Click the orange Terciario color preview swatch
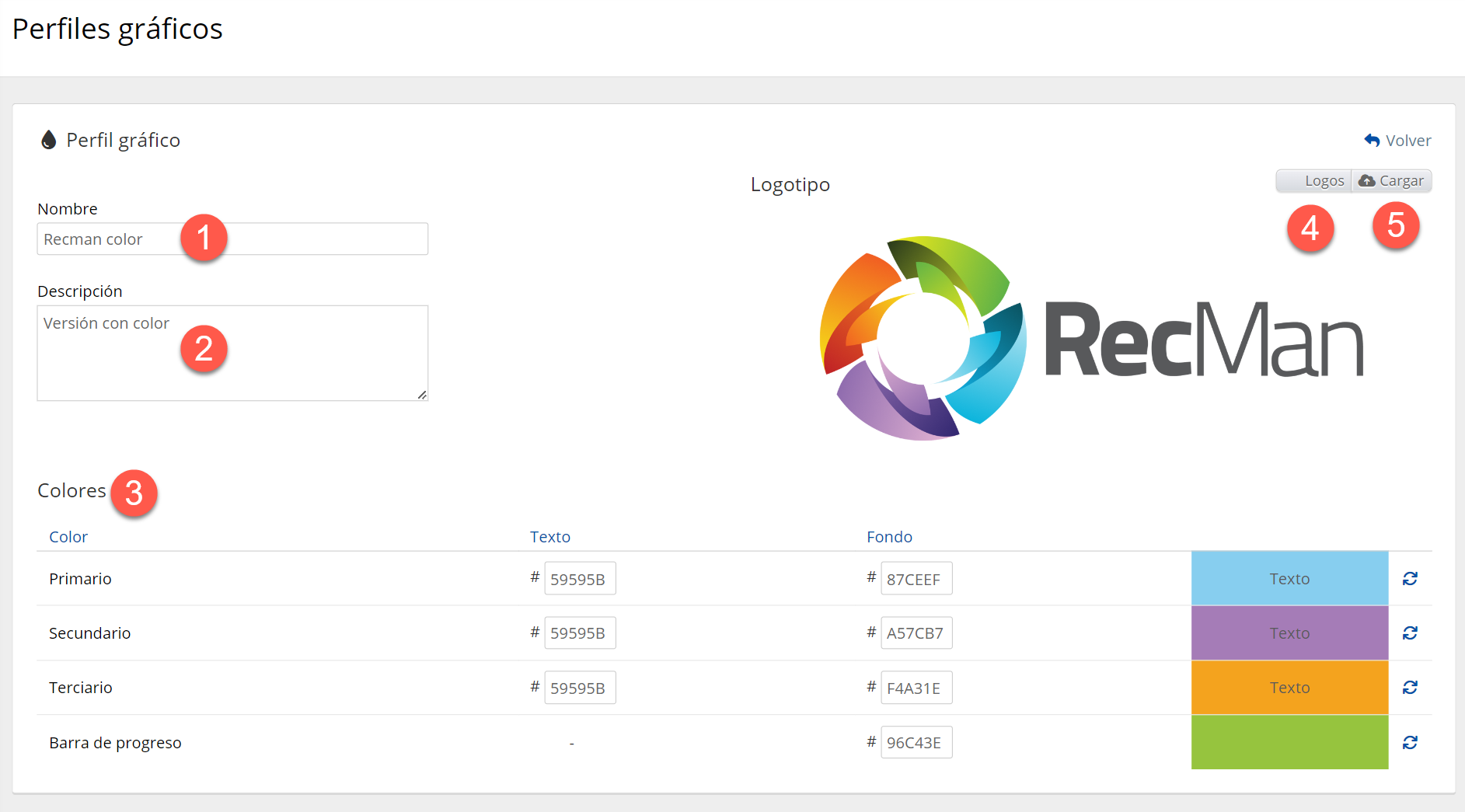The width and height of the screenshot is (1465, 812). coord(1289,688)
